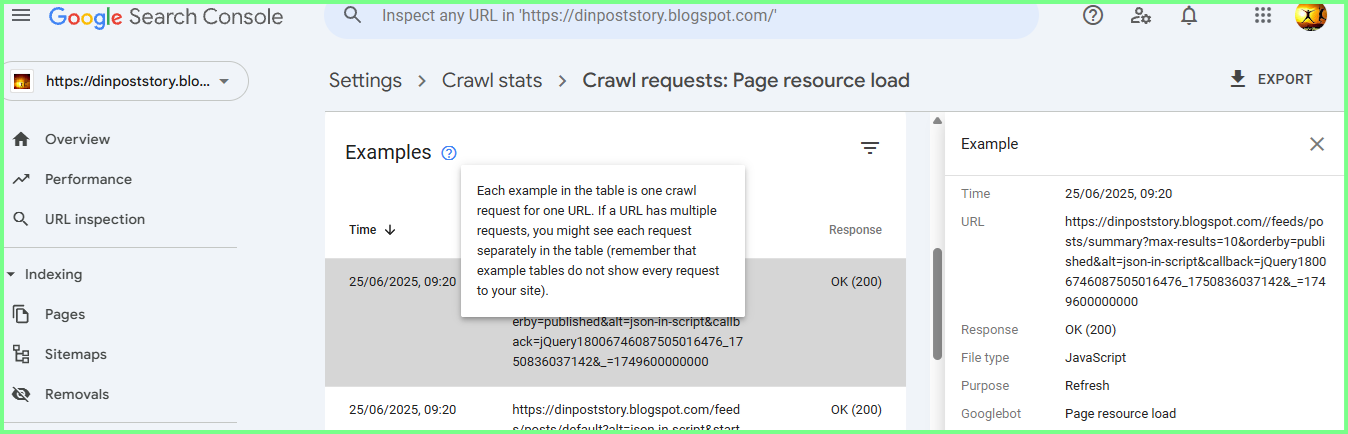Screen dimensions: 1348x434
Task: Open URL inspection in sidebar
Action: (95, 219)
